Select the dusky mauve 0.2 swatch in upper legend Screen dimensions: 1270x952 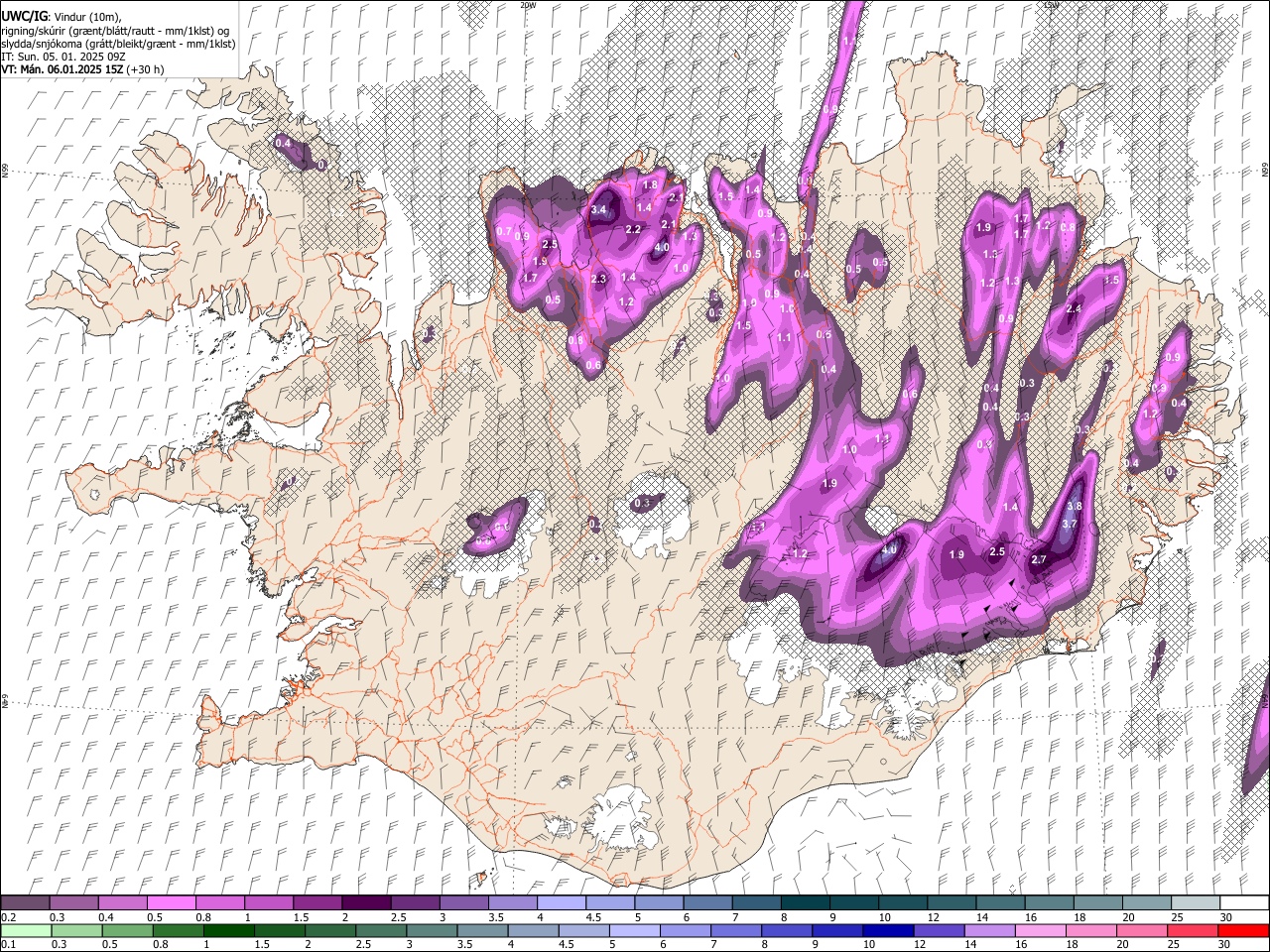point(25,902)
